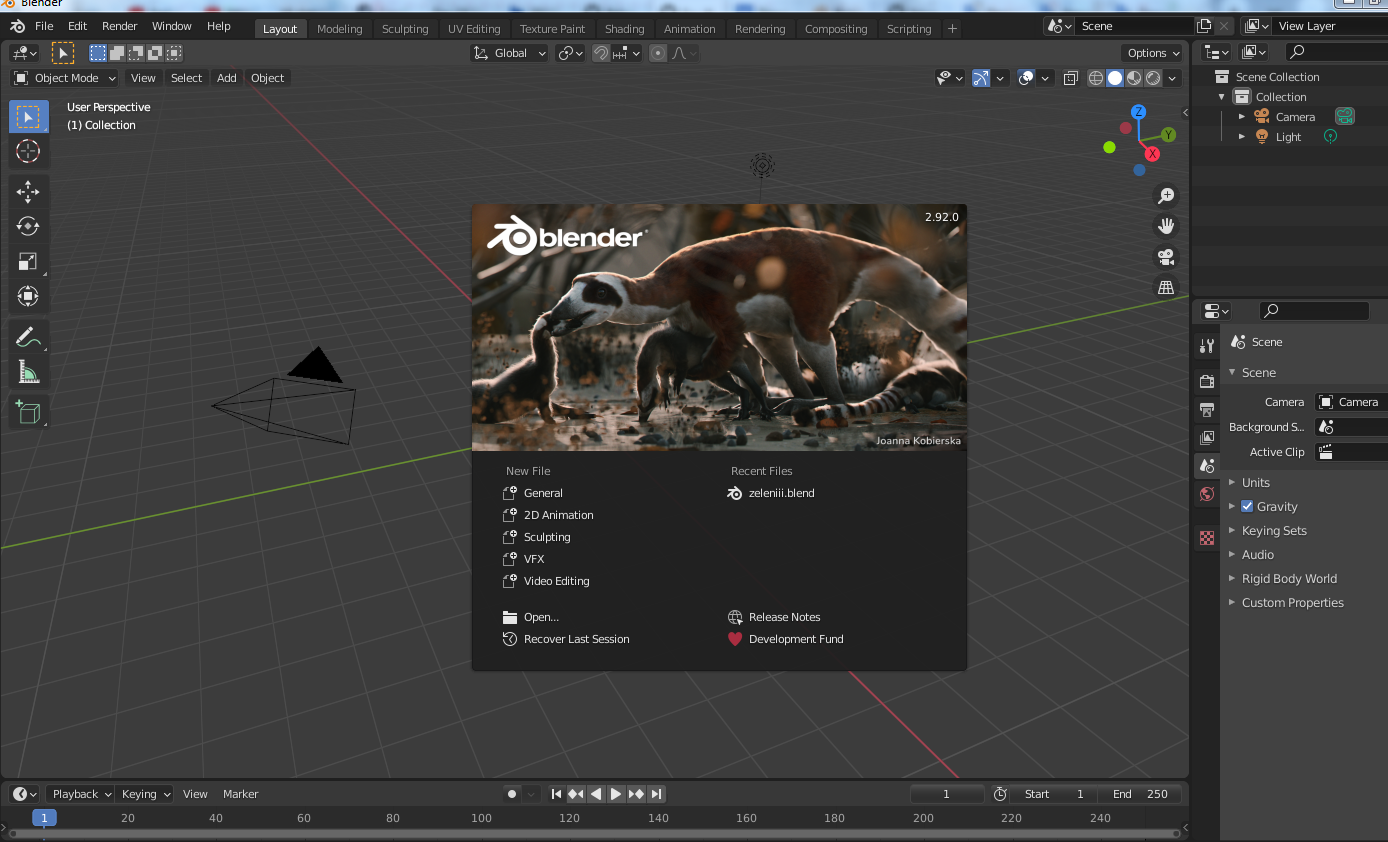Open the File menu
The image size is (1388, 842).
pos(44,26)
